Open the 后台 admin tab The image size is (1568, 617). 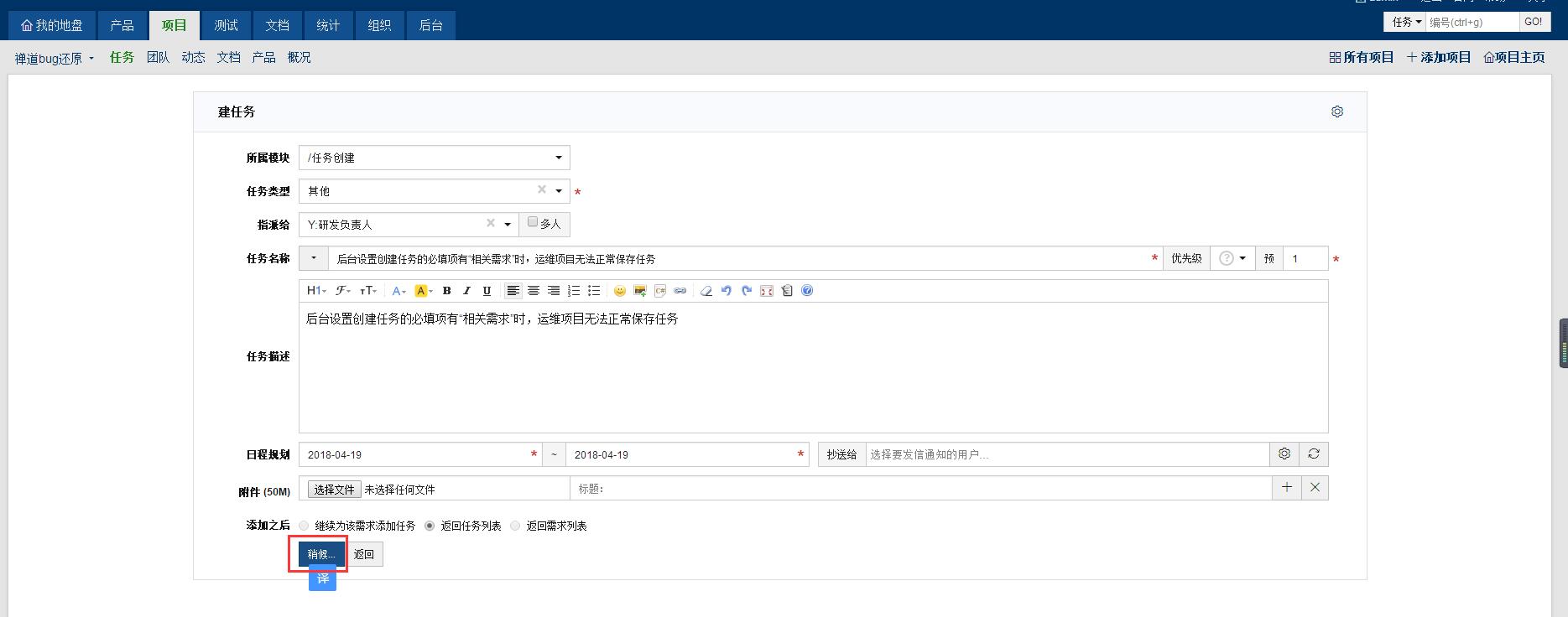[430, 25]
